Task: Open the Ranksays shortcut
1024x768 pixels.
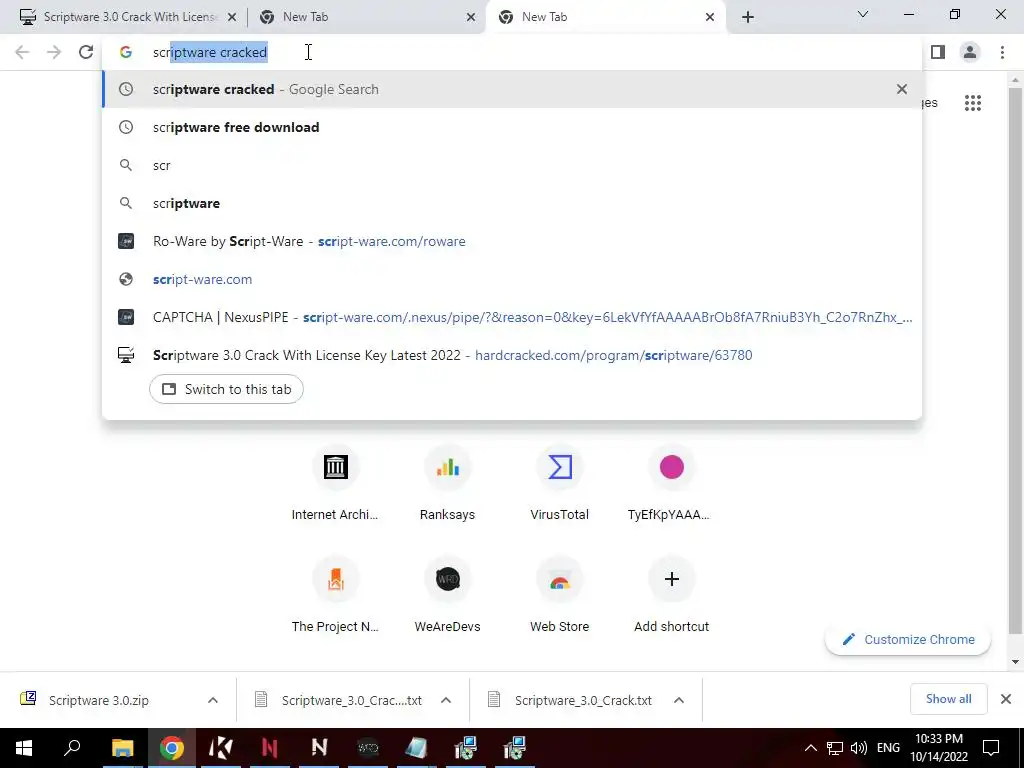Action: (x=447, y=484)
